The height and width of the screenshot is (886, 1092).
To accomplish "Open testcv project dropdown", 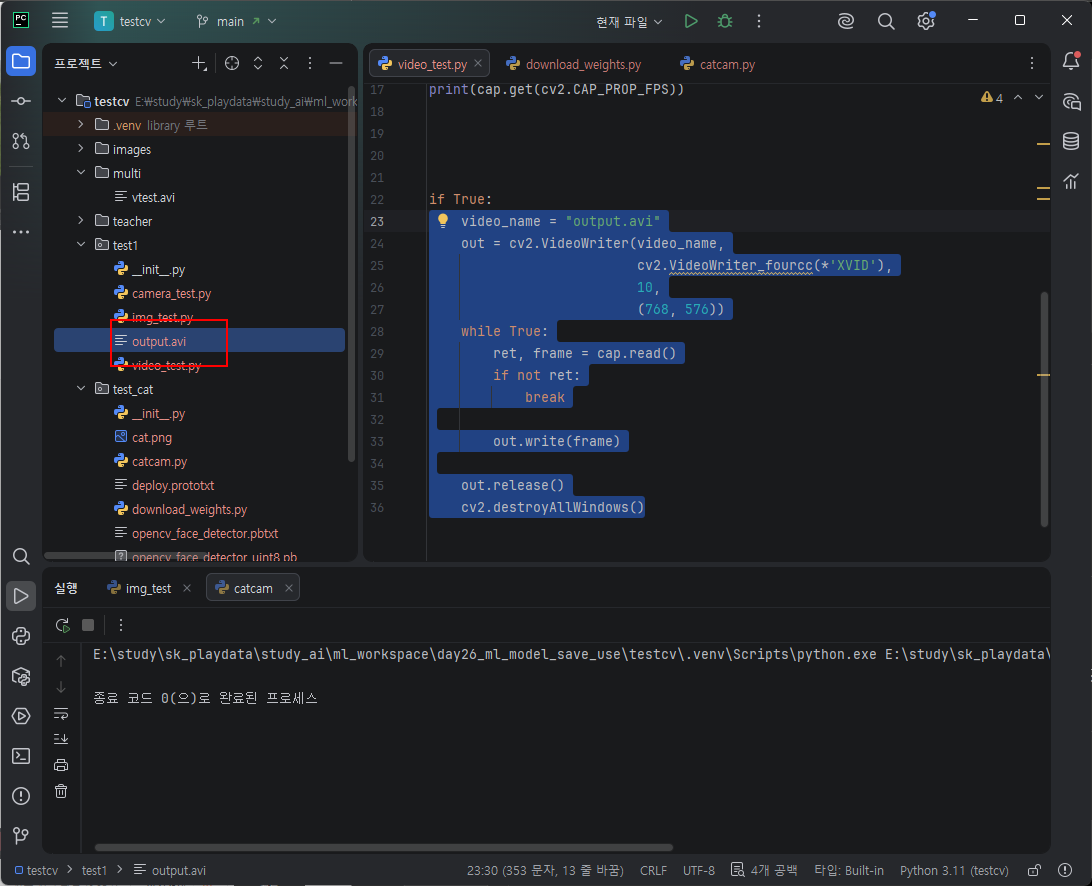I will 130,21.
